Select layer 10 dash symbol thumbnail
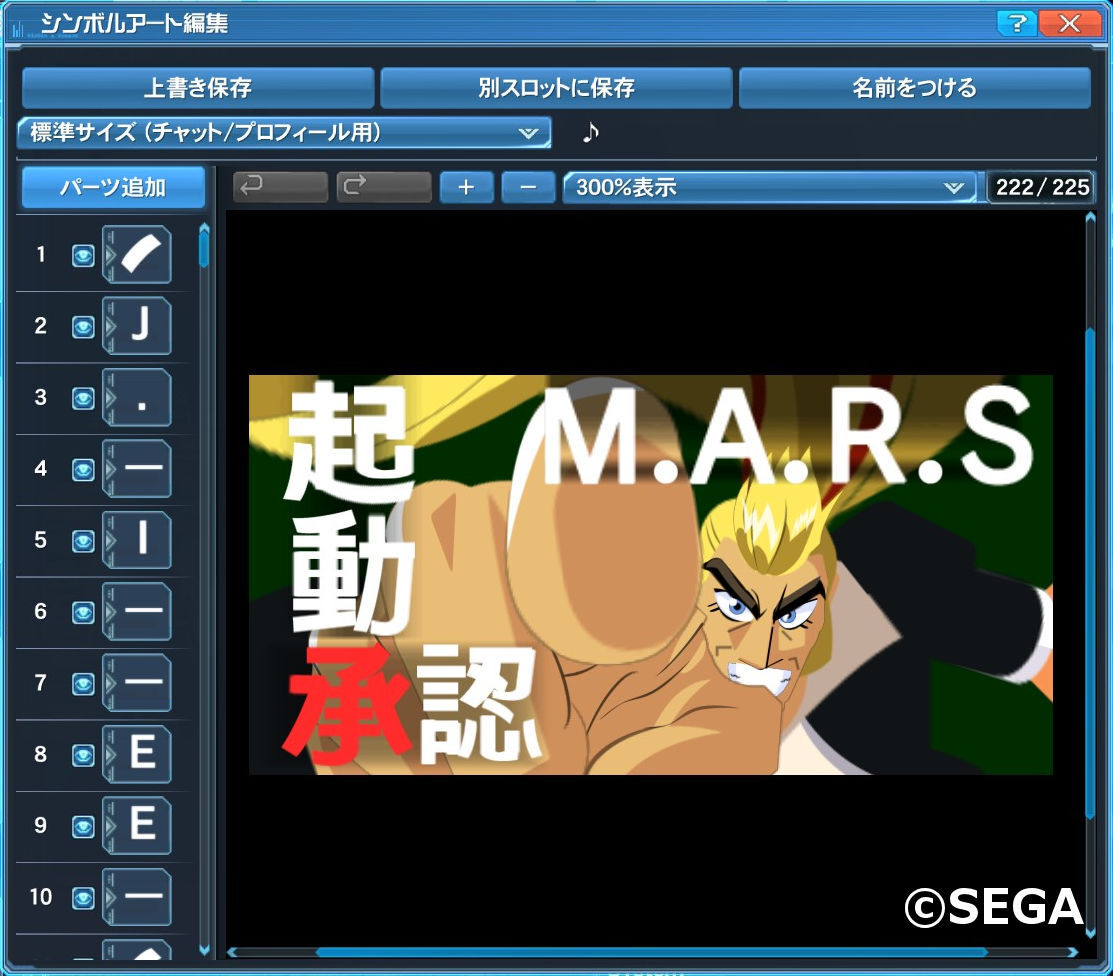 [x=137, y=897]
